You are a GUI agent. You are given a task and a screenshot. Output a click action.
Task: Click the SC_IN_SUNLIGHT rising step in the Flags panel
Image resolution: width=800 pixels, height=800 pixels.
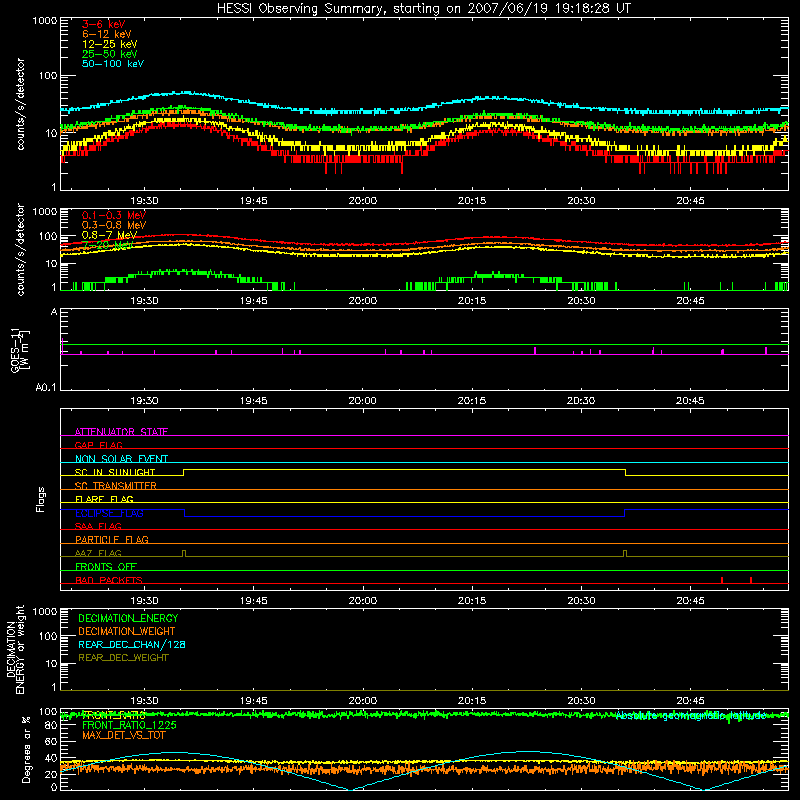pos(184,472)
